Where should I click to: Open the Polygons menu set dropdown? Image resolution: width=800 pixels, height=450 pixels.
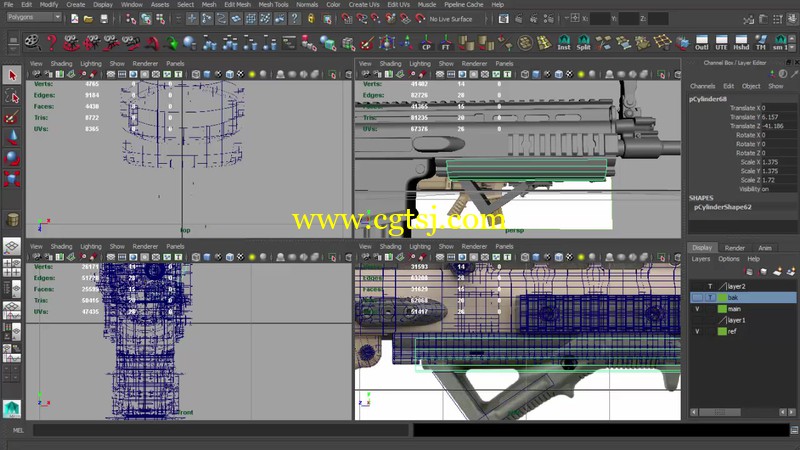click(x=34, y=17)
